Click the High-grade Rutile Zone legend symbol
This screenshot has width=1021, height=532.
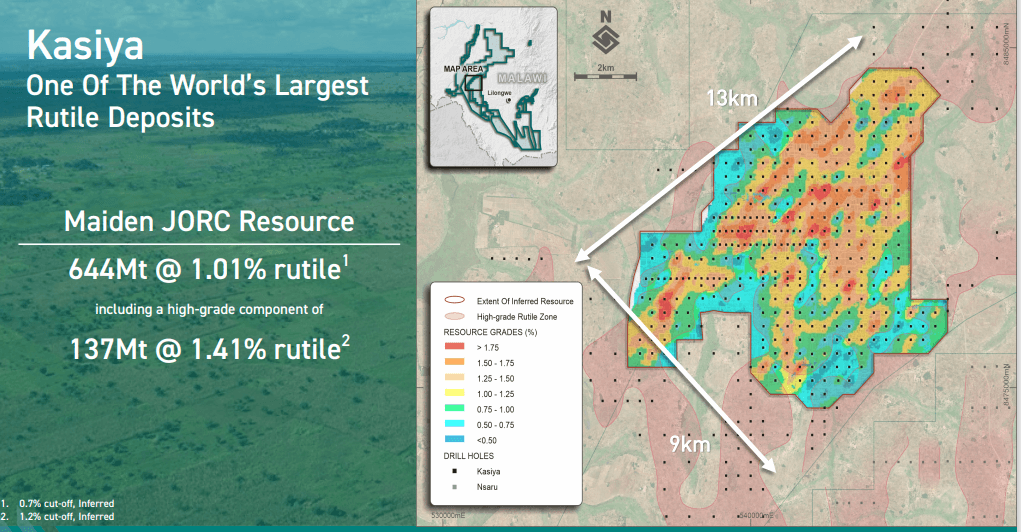click(455, 316)
